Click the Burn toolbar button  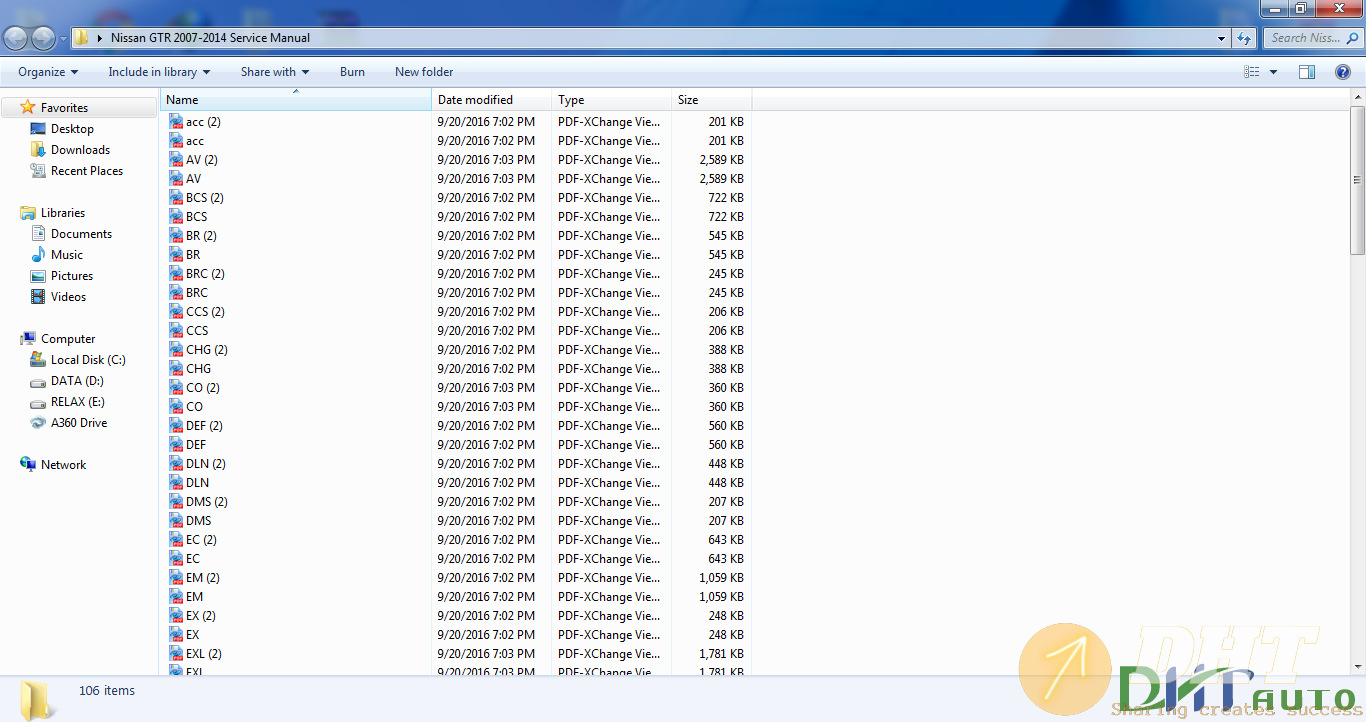(x=352, y=72)
